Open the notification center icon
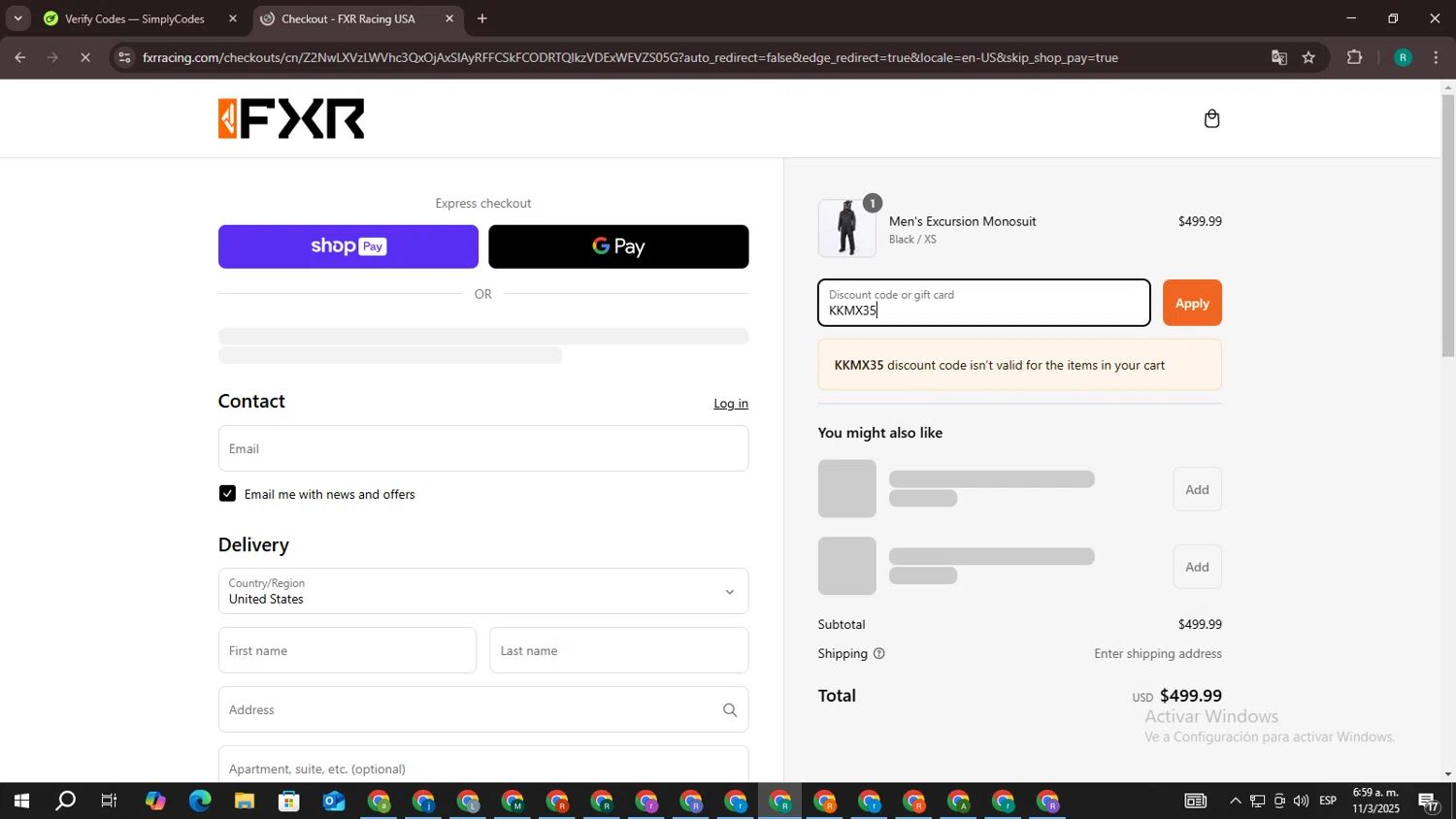The image size is (1456, 819). coord(1429,802)
